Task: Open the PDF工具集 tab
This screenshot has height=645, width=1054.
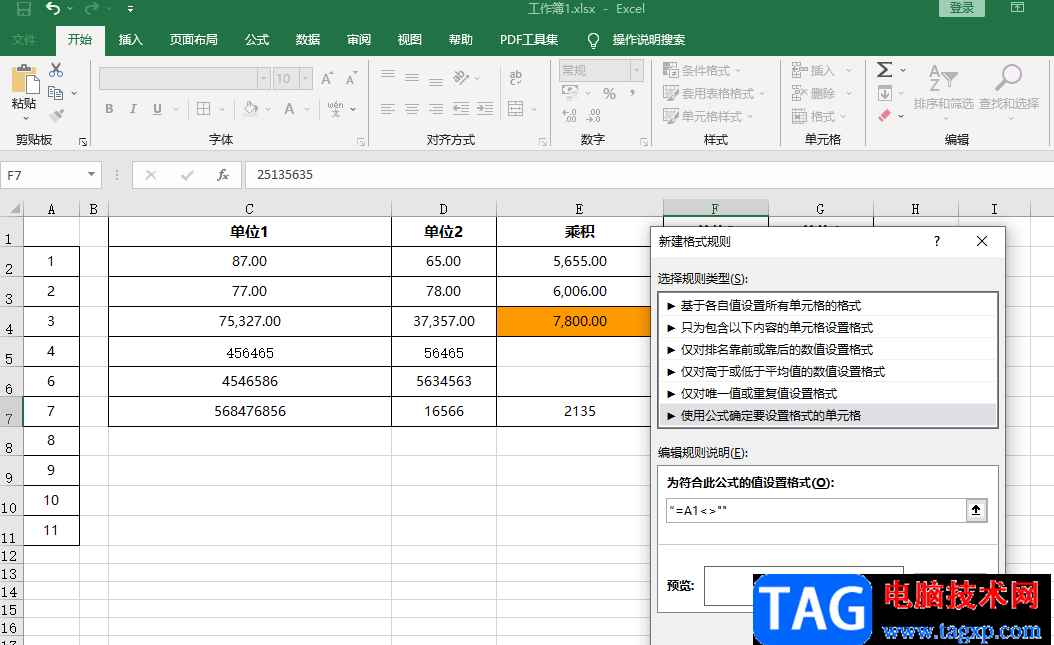Action: 529,40
